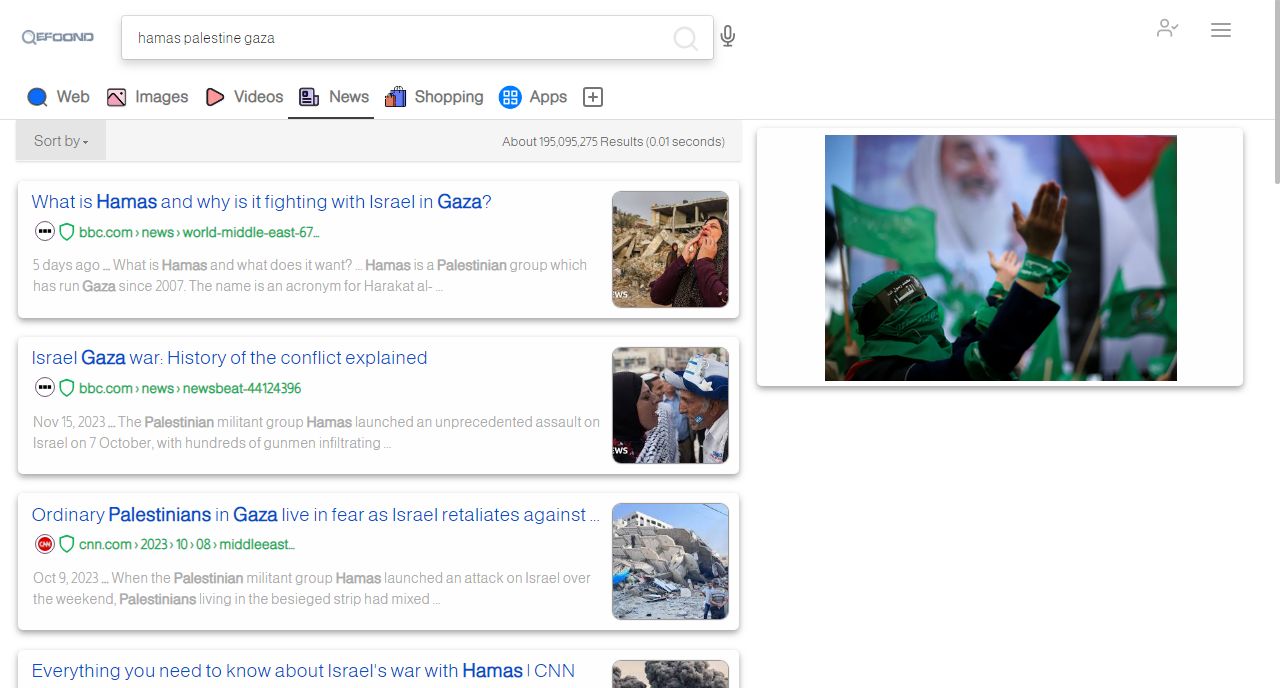Click the Images tab picture icon
Image resolution: width=1280 pixels, height=688 pixels.
pos(116,97)
